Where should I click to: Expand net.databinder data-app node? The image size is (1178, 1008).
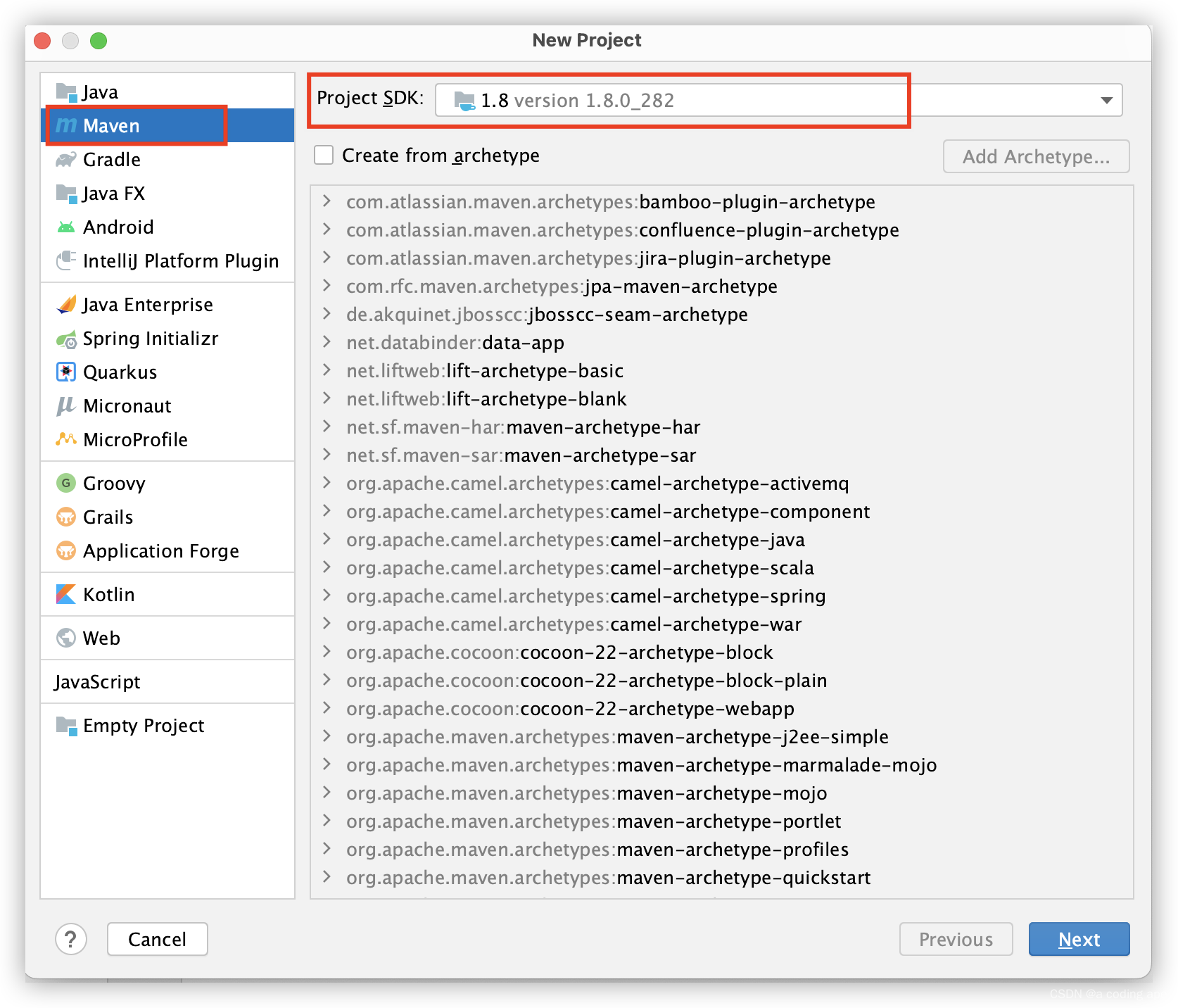click(x=327, y=342)
